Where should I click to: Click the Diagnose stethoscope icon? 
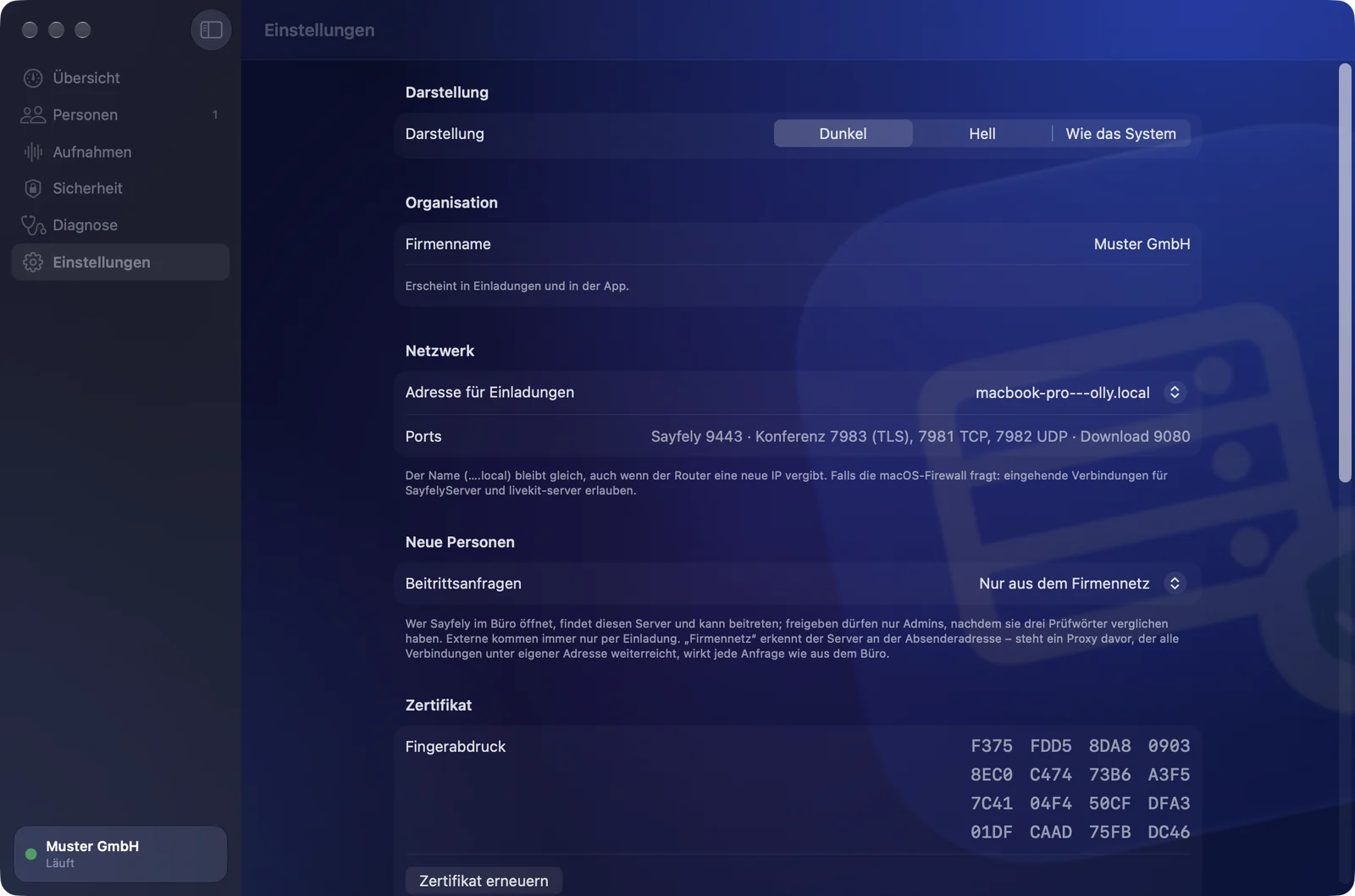click(33, 225)
